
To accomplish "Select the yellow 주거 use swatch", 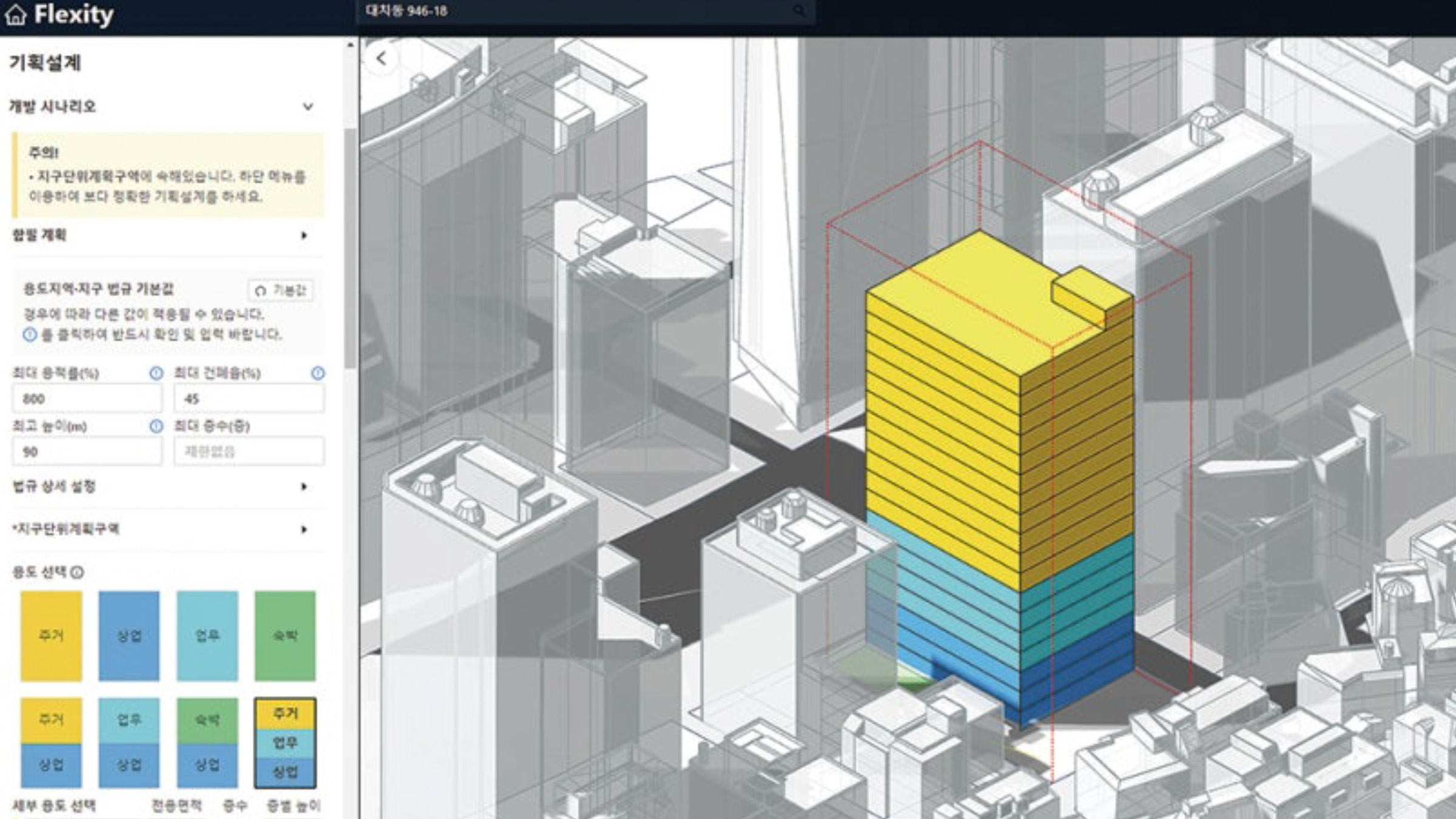I will [x=51, y=635].
